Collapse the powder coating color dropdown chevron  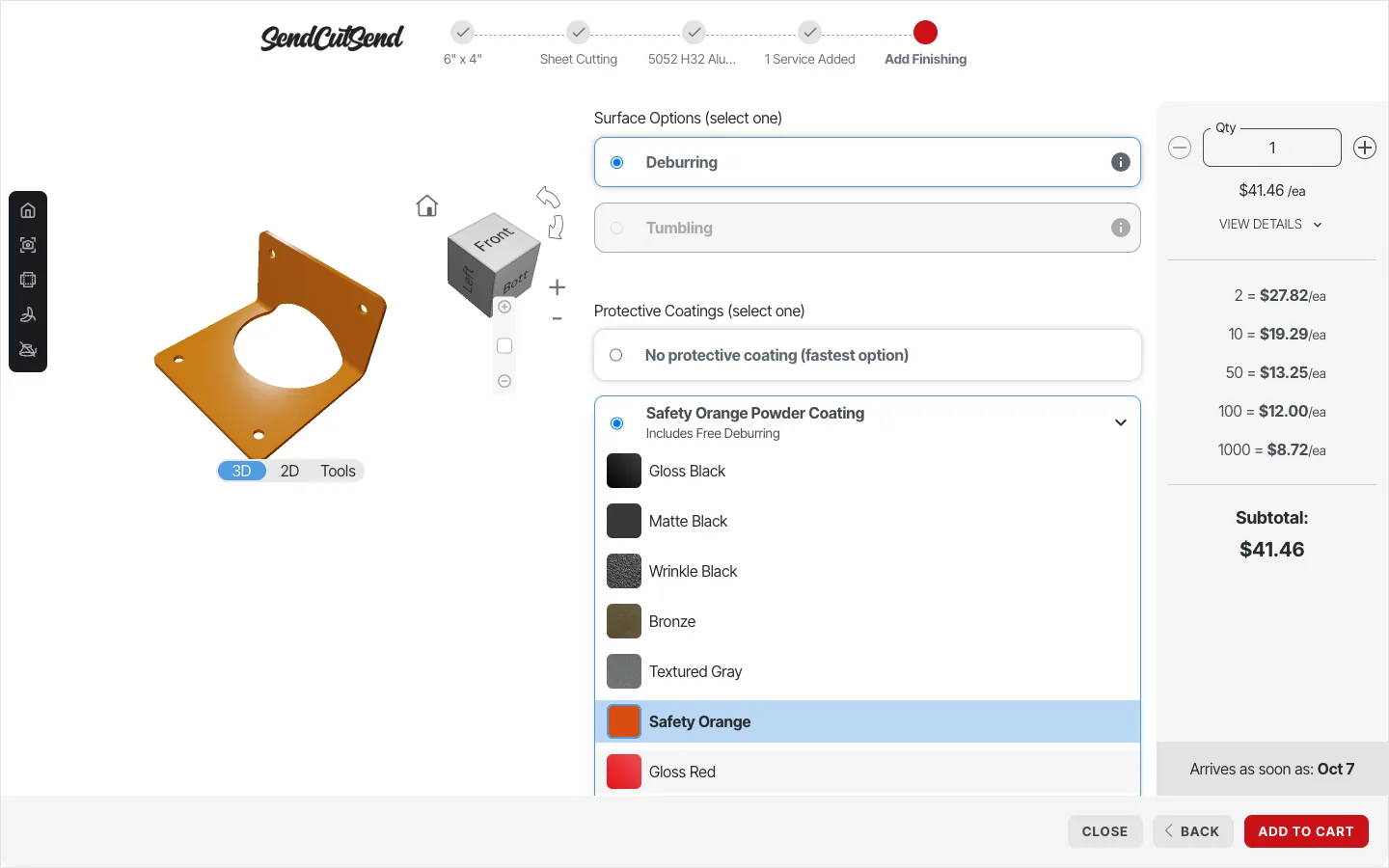(x=1121, y=422)
